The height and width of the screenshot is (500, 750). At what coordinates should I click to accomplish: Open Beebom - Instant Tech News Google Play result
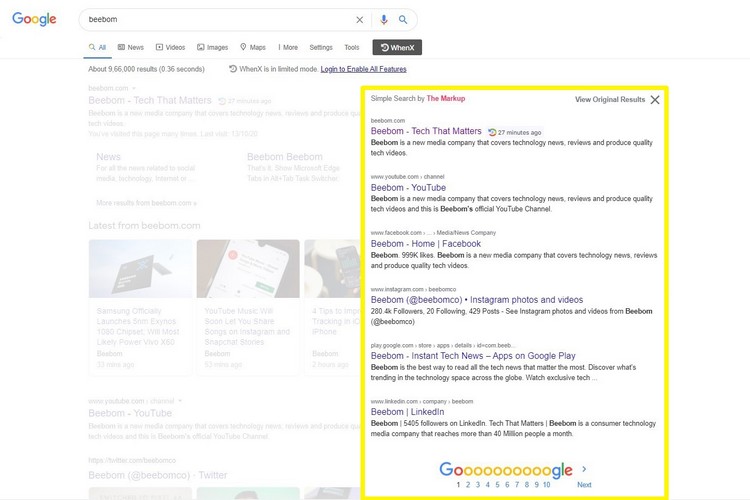pyautogui.click(x=473, y=356)
